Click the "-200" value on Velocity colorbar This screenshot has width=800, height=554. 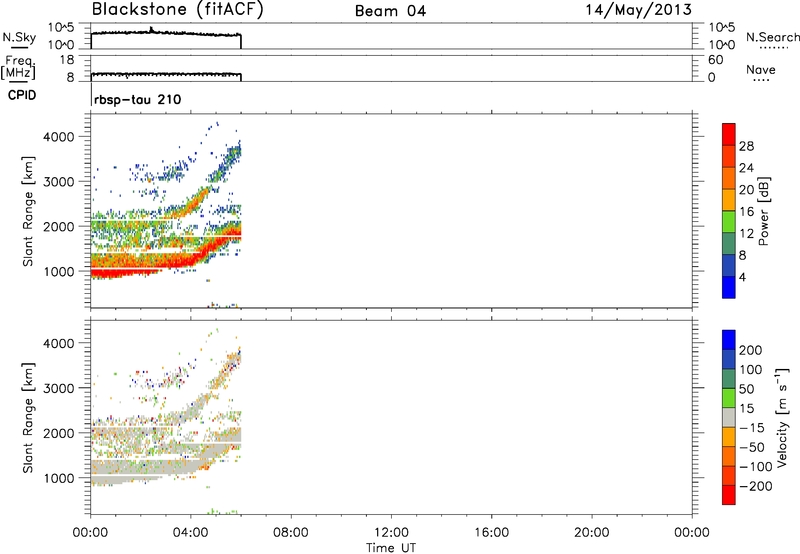click(756, 486)
